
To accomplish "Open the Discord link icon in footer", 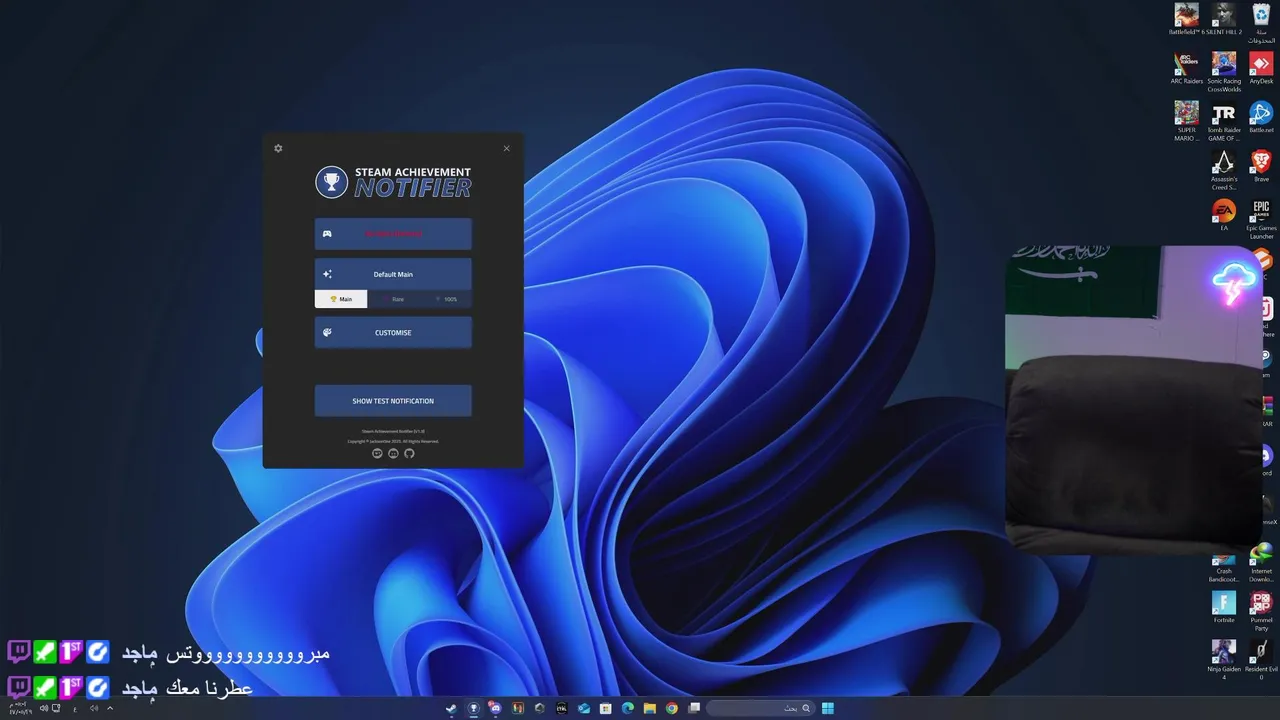I will coord(393,453).
